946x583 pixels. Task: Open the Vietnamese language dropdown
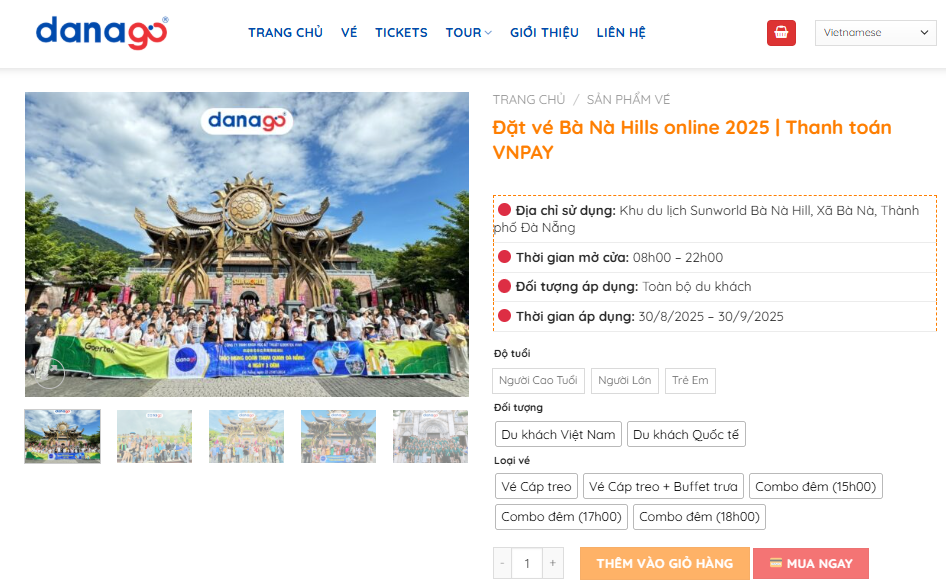pos(875,33)
